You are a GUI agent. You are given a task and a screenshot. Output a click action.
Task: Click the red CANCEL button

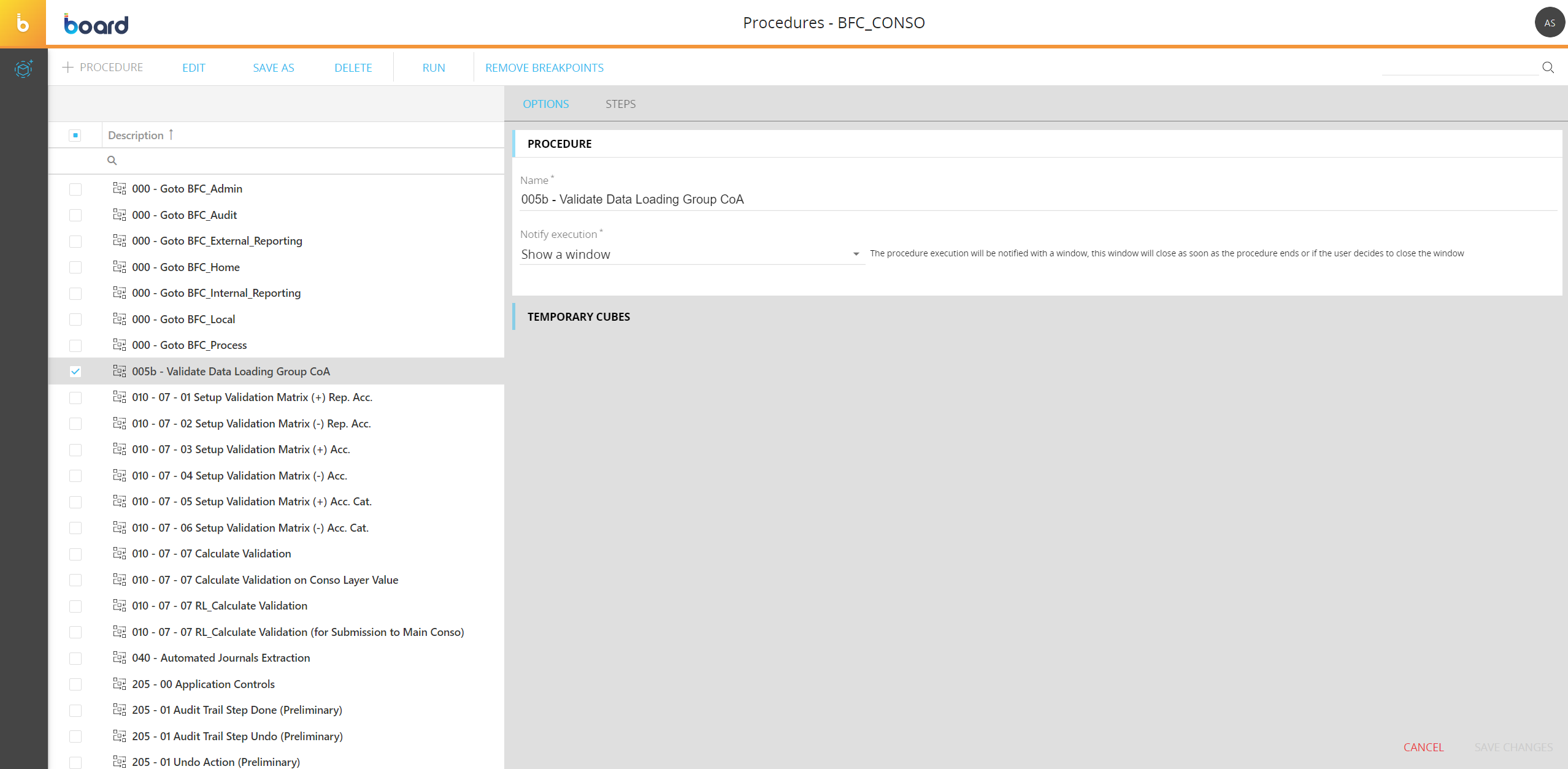tap(1423, 747)
